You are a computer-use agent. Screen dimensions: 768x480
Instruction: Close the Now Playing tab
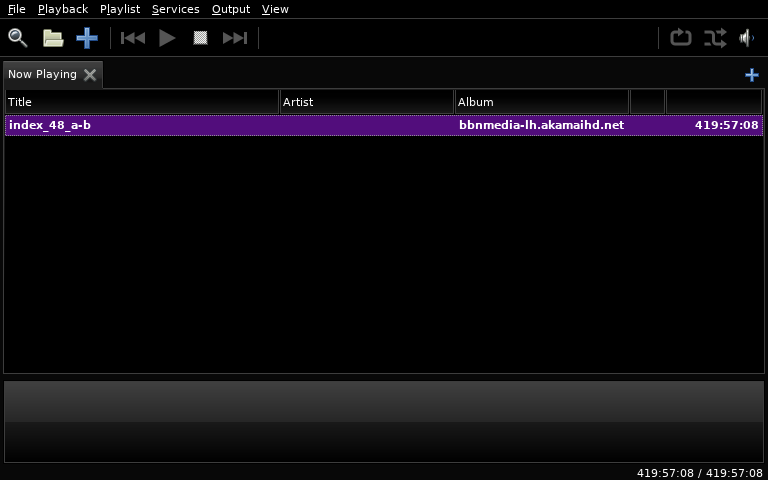coord(90,74)
